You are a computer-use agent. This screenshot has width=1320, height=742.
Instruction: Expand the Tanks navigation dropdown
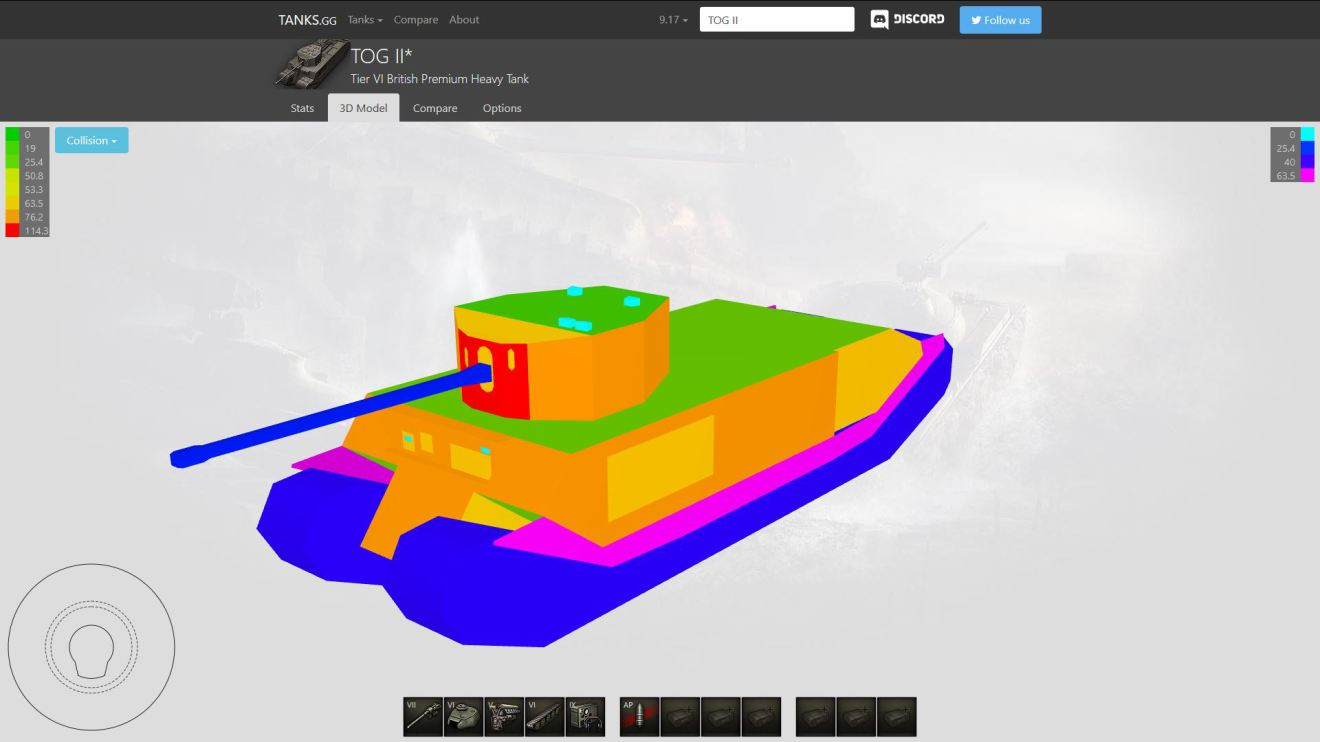pos(365,20)
